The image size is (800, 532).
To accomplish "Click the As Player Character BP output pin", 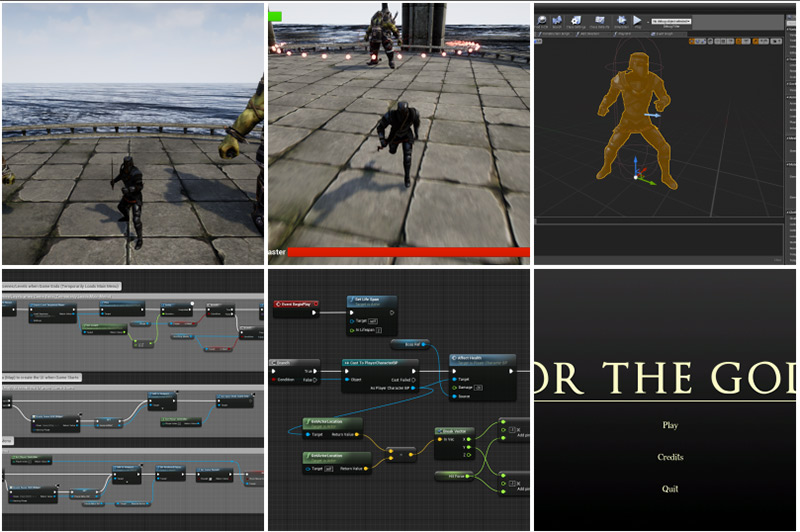I will [x=413, y=388].
